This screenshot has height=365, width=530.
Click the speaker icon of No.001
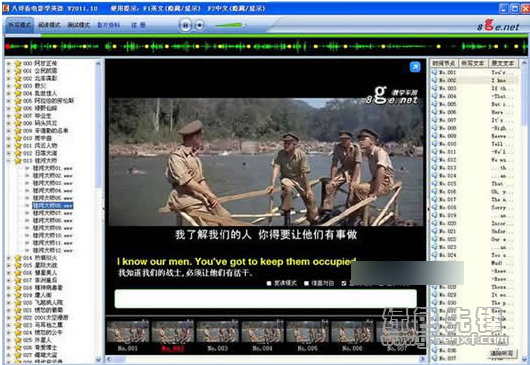[434, 72]
